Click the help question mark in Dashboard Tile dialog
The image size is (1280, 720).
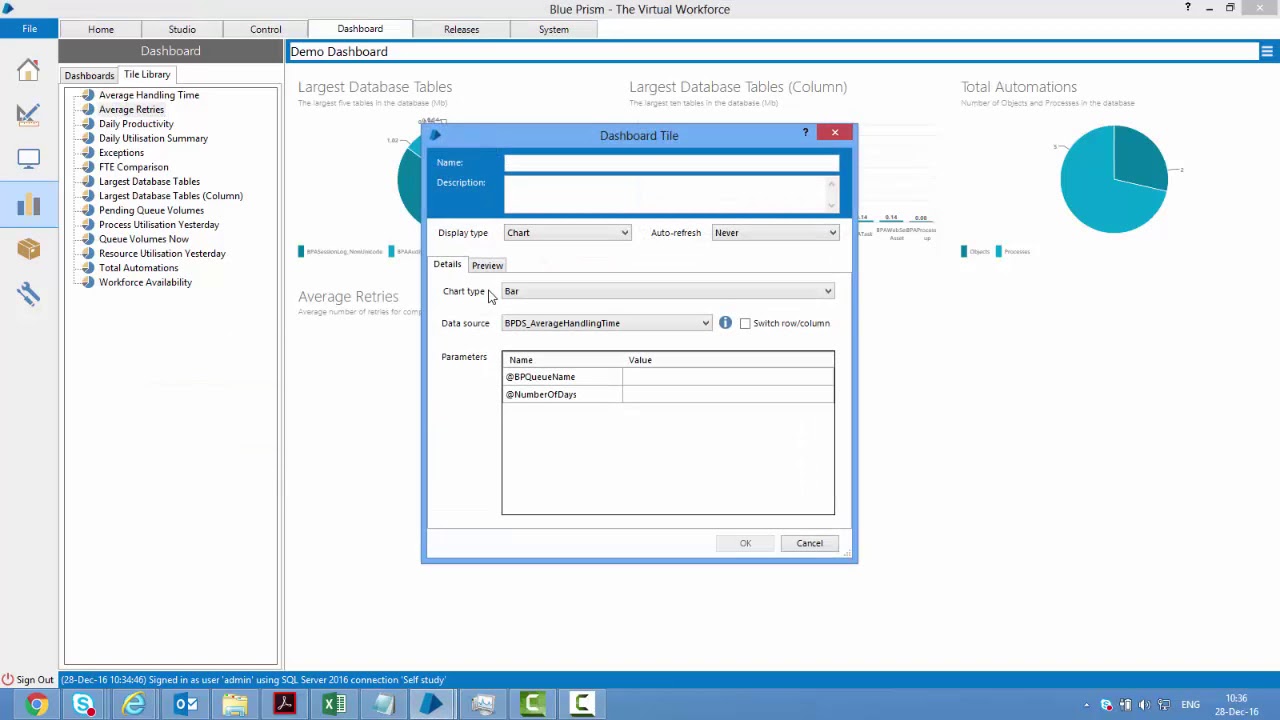(805, 132)
